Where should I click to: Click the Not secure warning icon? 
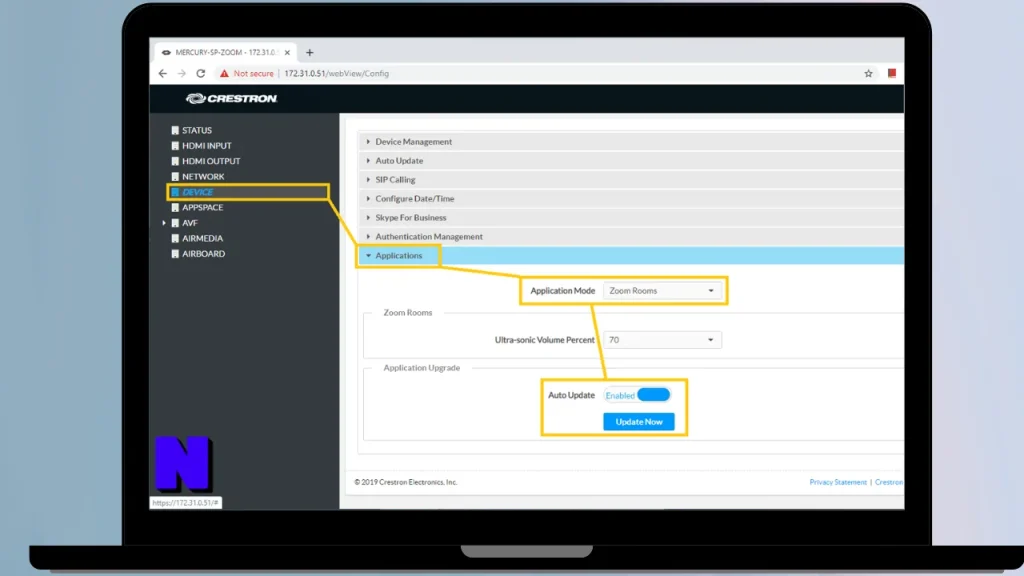point(224,74)
